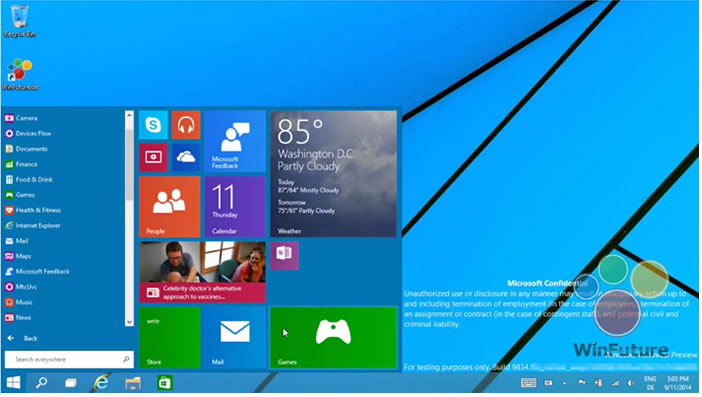Open the touch keyboard tray icon

coord(528,383)
